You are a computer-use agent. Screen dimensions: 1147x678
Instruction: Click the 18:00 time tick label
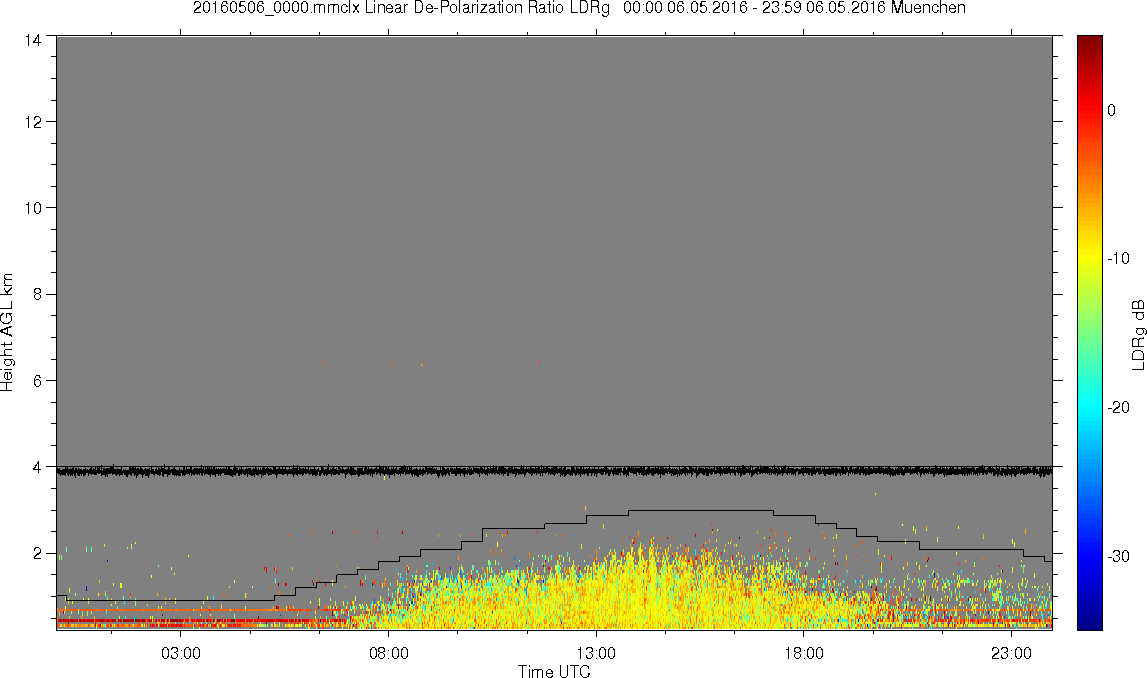(x=804, y=653)
